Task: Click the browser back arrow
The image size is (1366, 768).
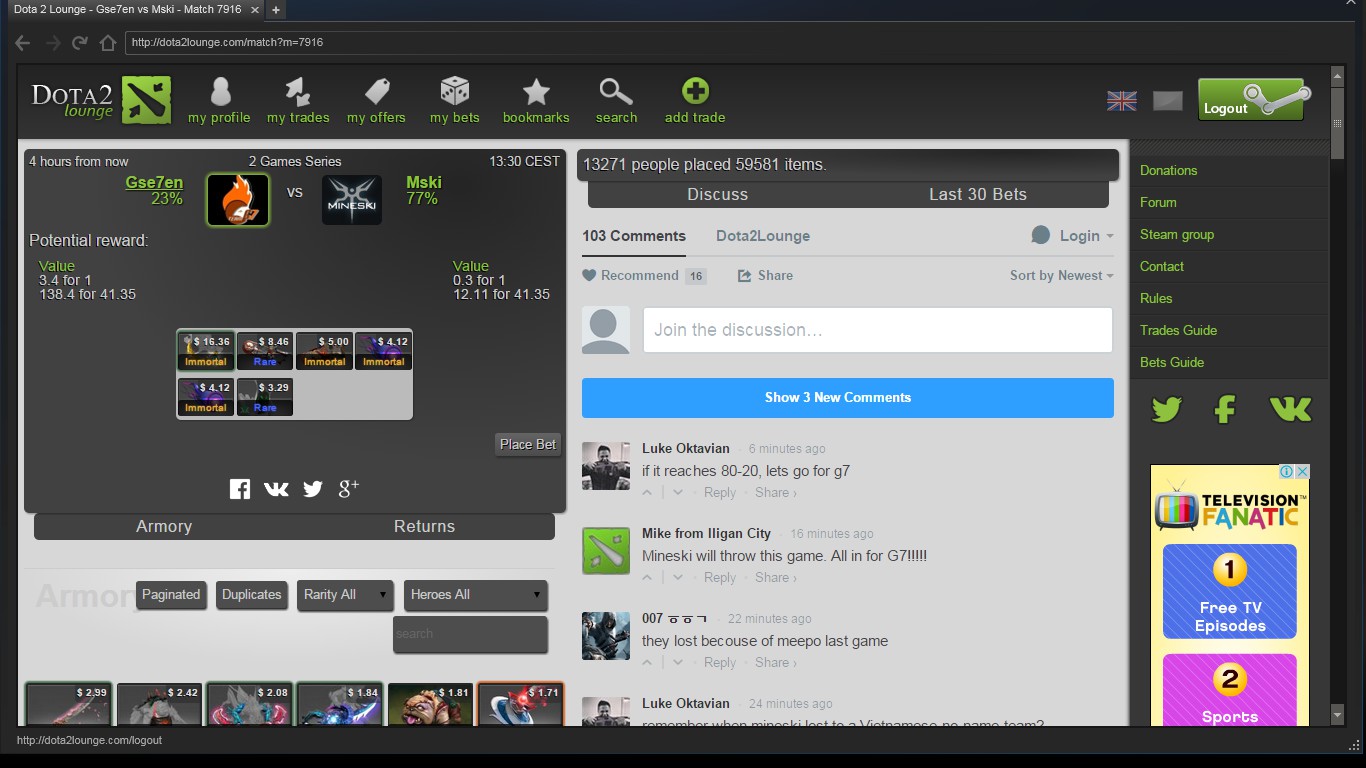Action: point(23,43)
